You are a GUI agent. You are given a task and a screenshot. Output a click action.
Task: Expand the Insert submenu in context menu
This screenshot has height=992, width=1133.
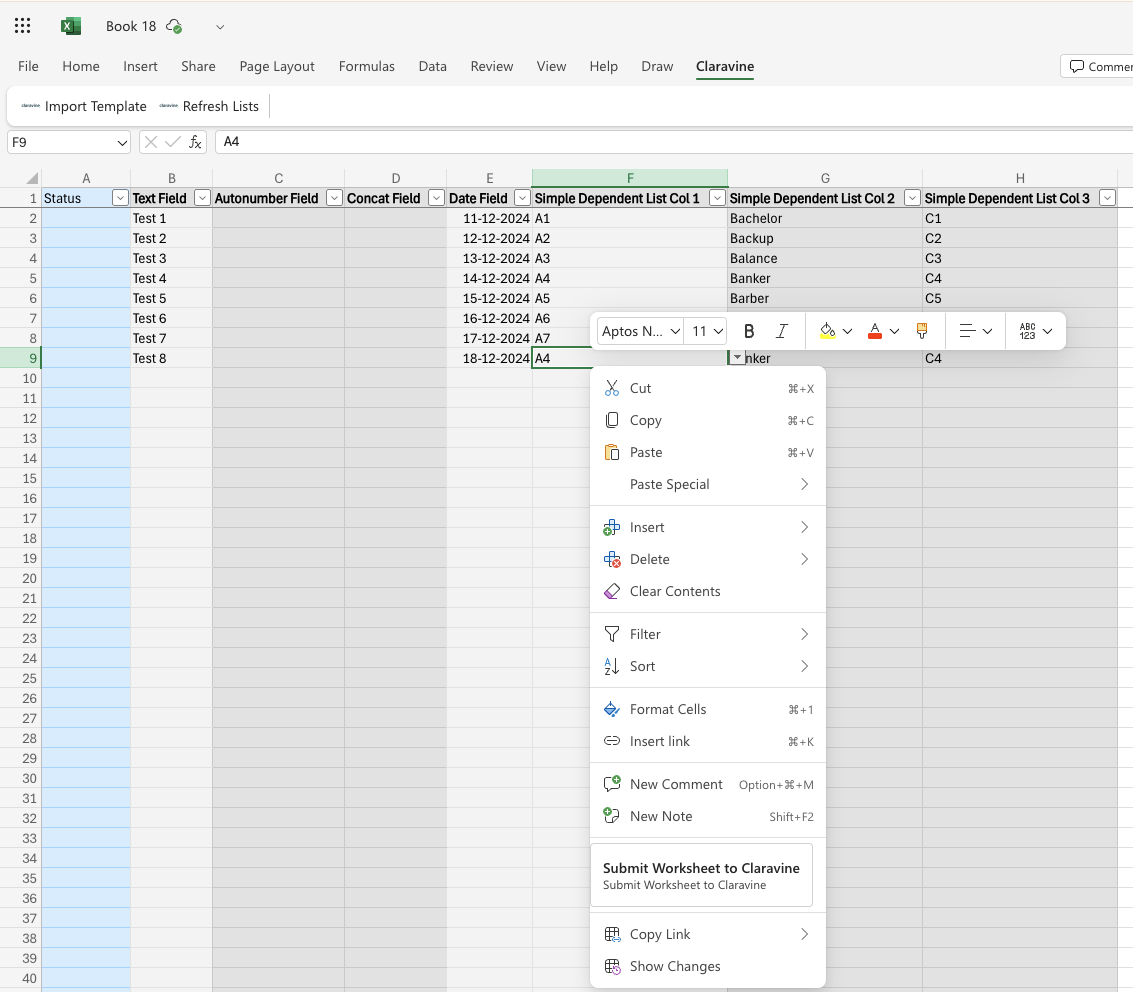(x=708, y=527)
